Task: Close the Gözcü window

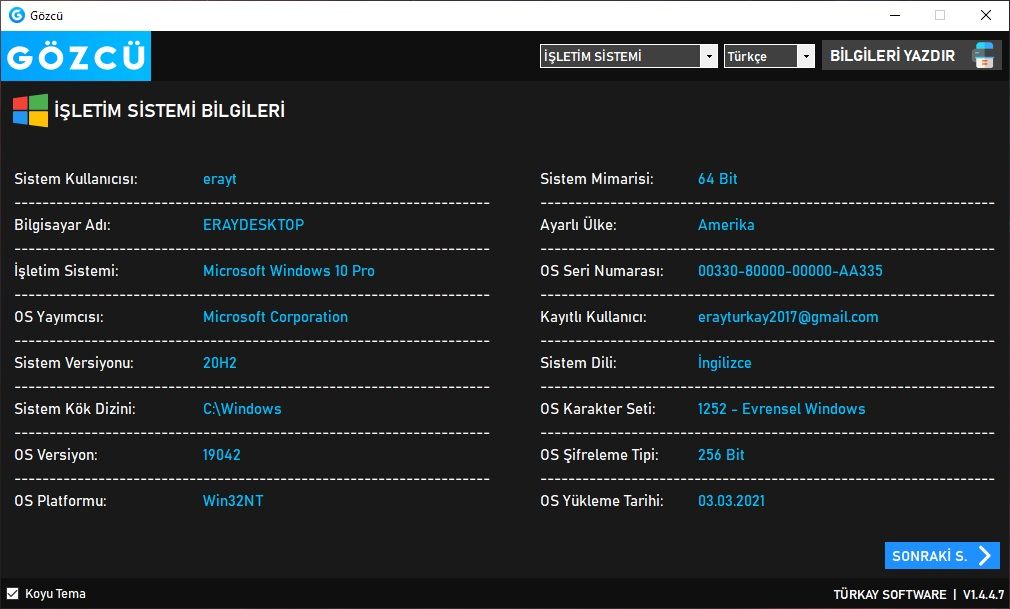Action: click(x=986, y=15)
